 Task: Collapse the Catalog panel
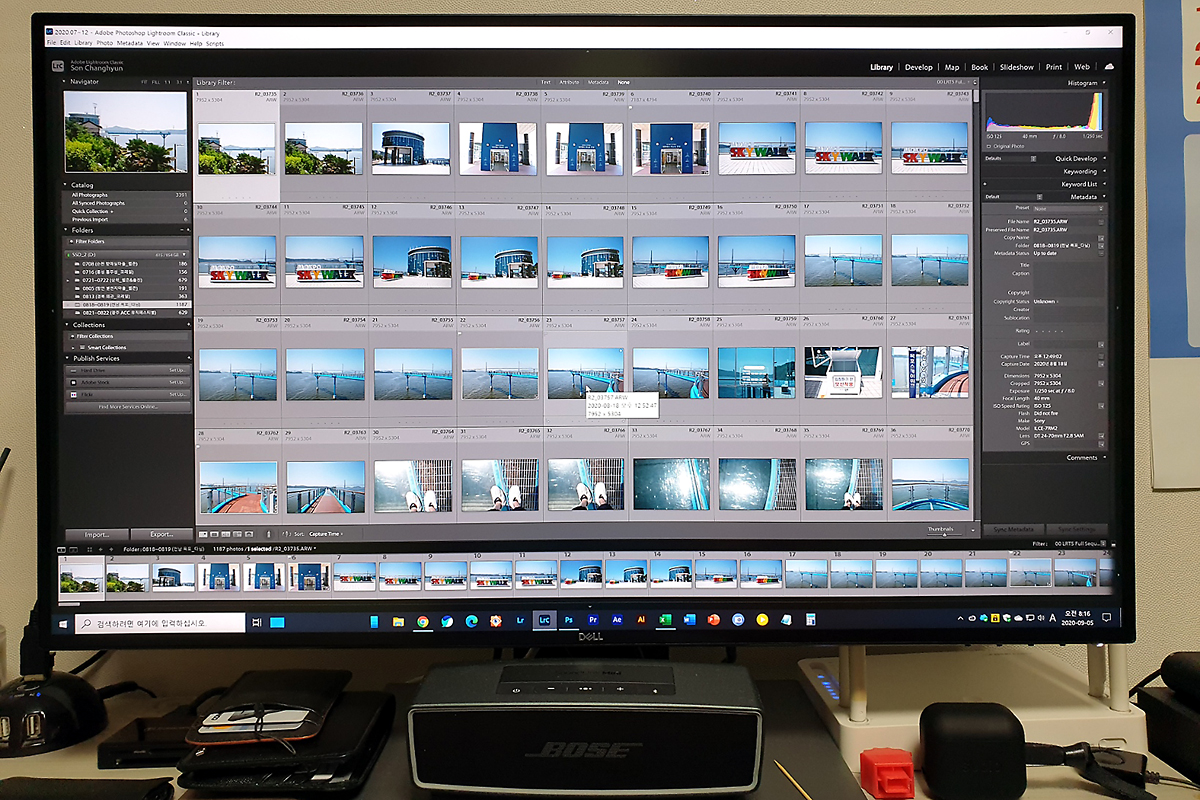click(66, 185)
